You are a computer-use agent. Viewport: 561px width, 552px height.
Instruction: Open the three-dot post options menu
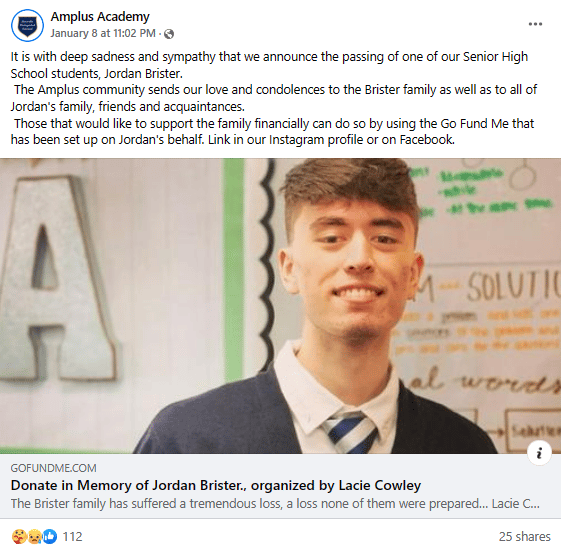pyautogui.click(x=535, y=24)
